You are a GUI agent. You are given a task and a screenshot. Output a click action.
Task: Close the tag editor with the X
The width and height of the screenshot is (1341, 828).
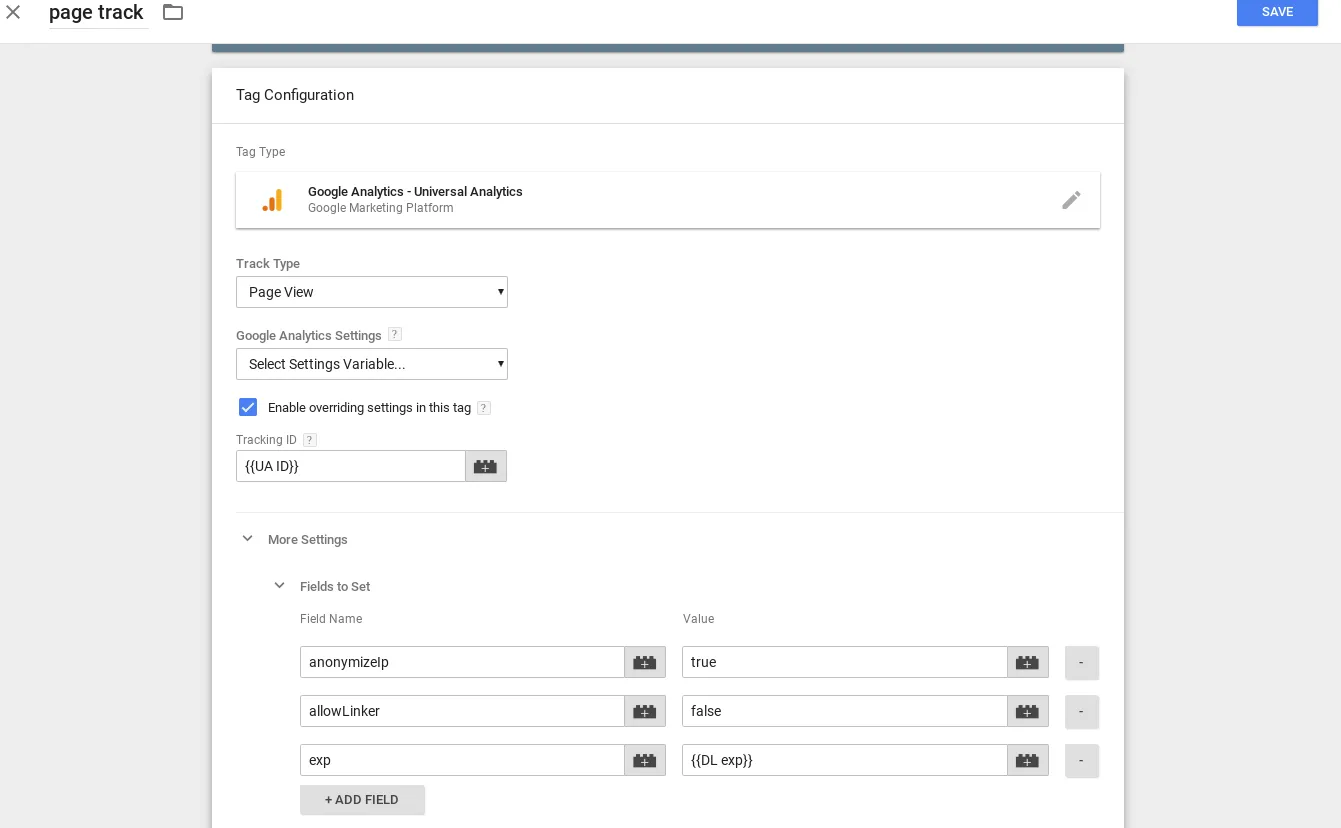click(x=13, y=12)
